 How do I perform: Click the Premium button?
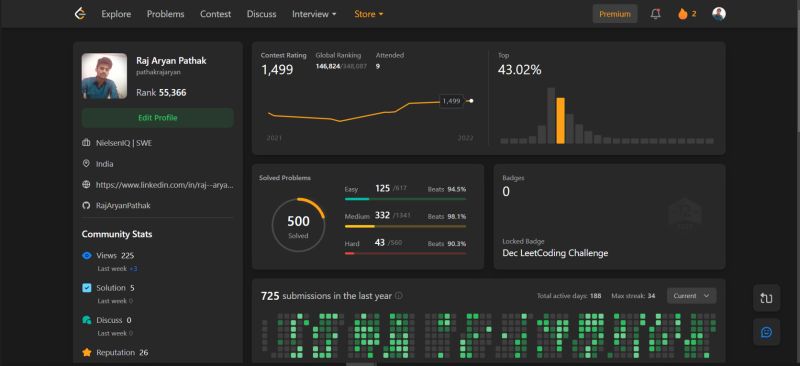point(615,14)
